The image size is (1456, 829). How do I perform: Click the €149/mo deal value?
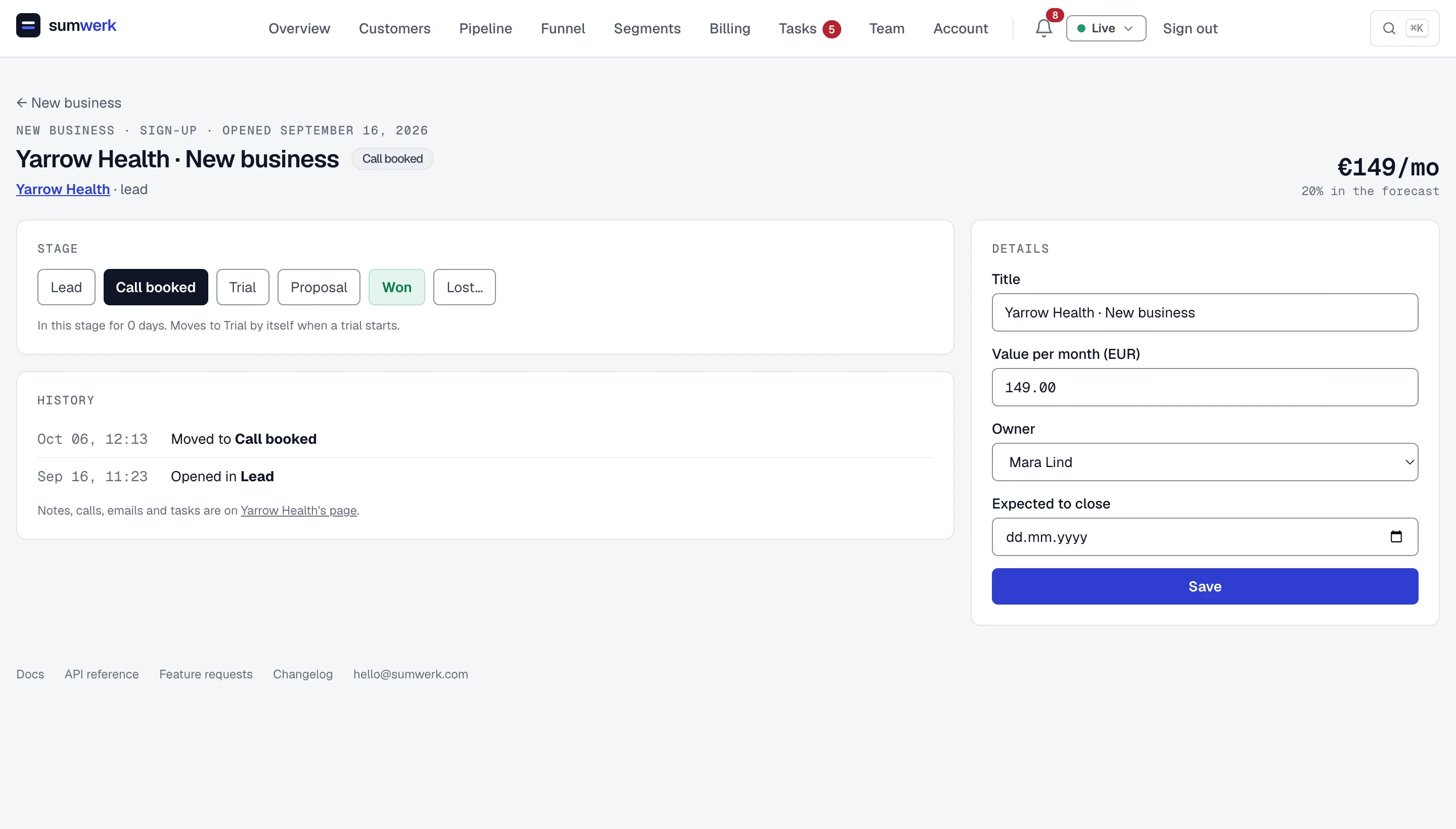[x=1388, y=167]
